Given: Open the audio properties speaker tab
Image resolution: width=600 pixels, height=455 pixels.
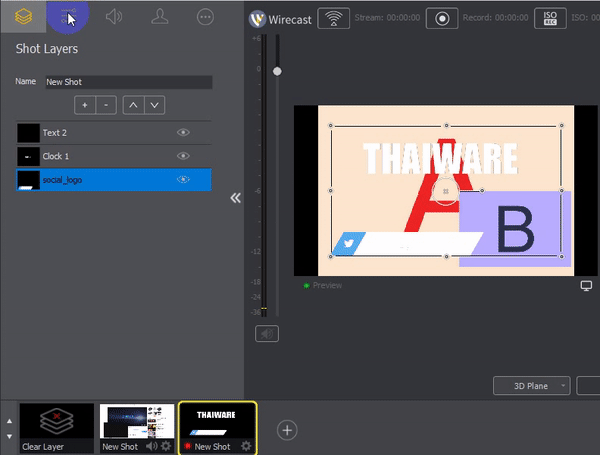Looking at the screenshot, I should click(x=114, y=17).
